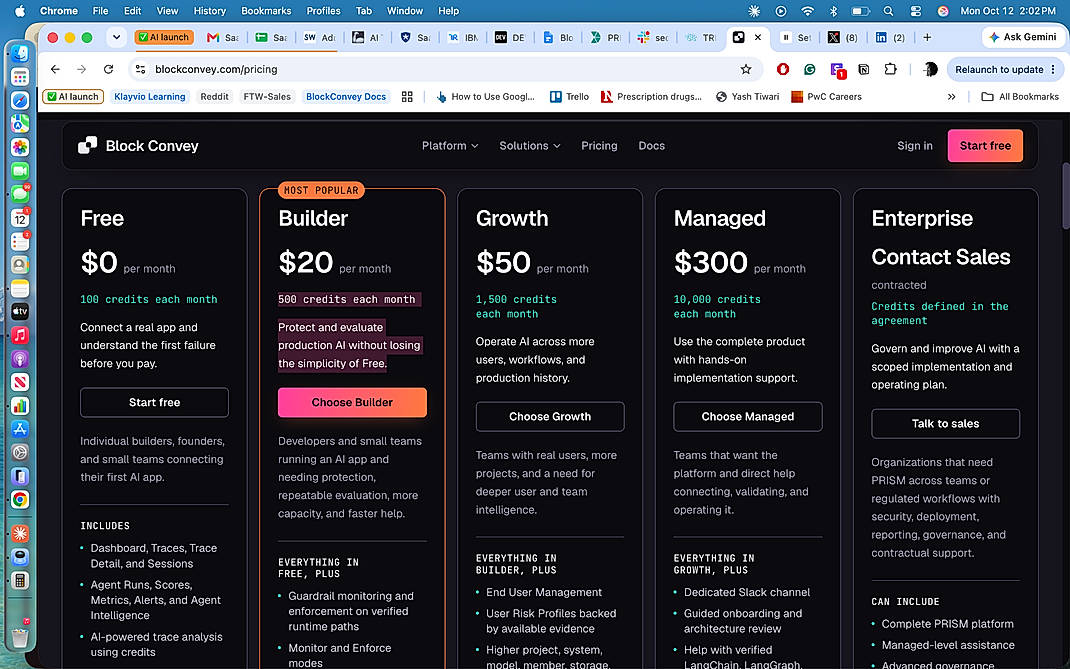The height and width of the screenshot is (669, 1070).
Task: Open FaceTime from the Dock
Action: (20, 171)
